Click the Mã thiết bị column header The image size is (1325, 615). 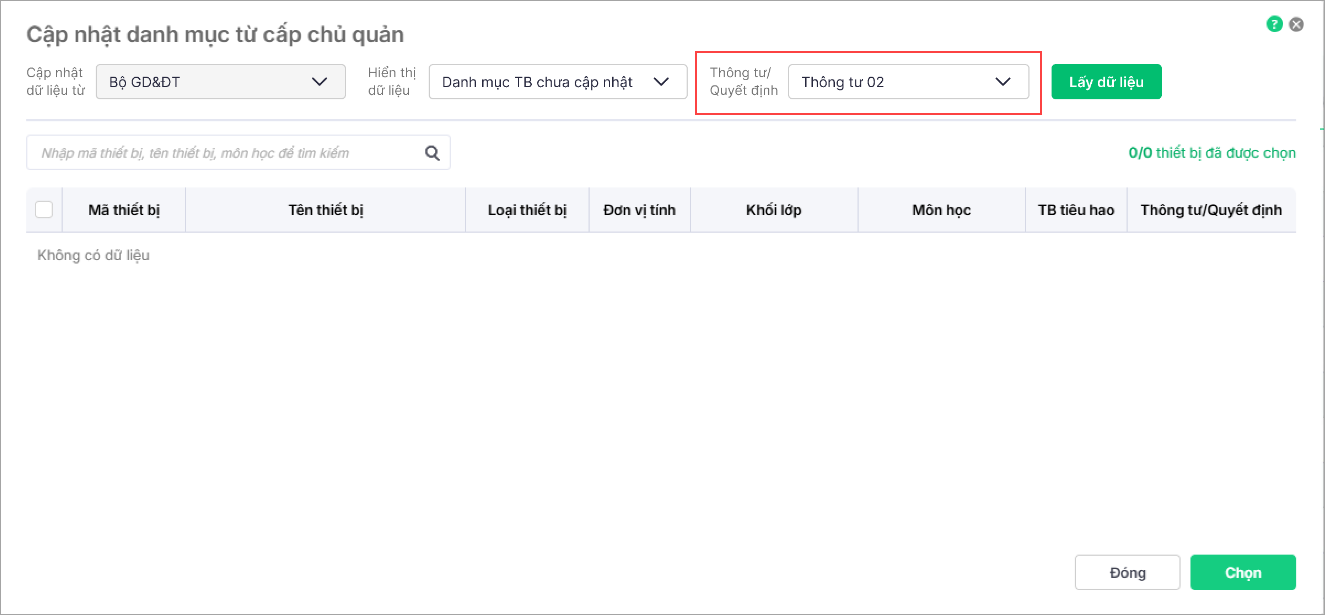[124, 210]
